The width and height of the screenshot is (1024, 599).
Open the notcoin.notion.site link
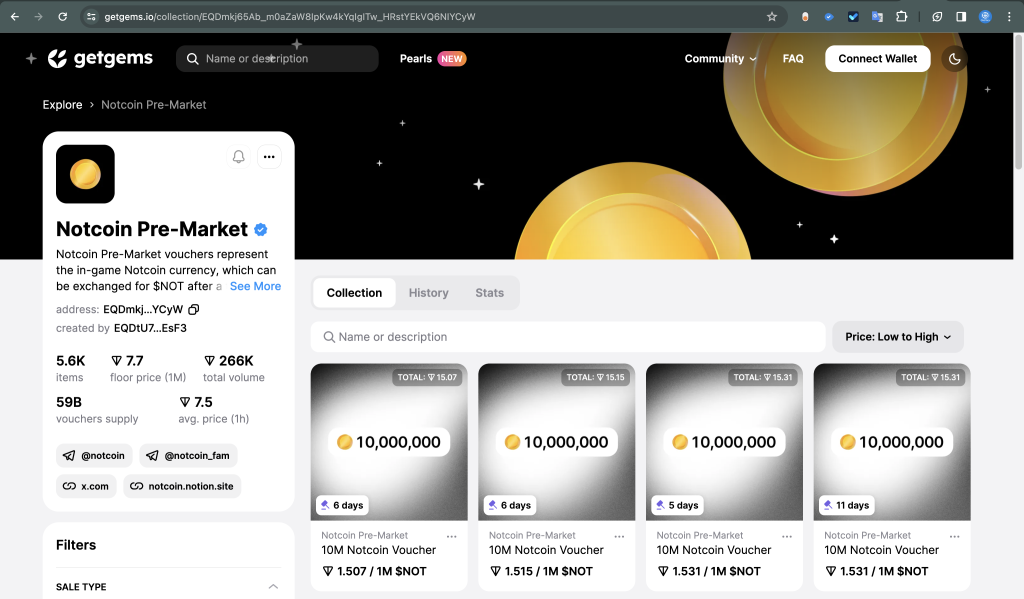click(182, 486)
